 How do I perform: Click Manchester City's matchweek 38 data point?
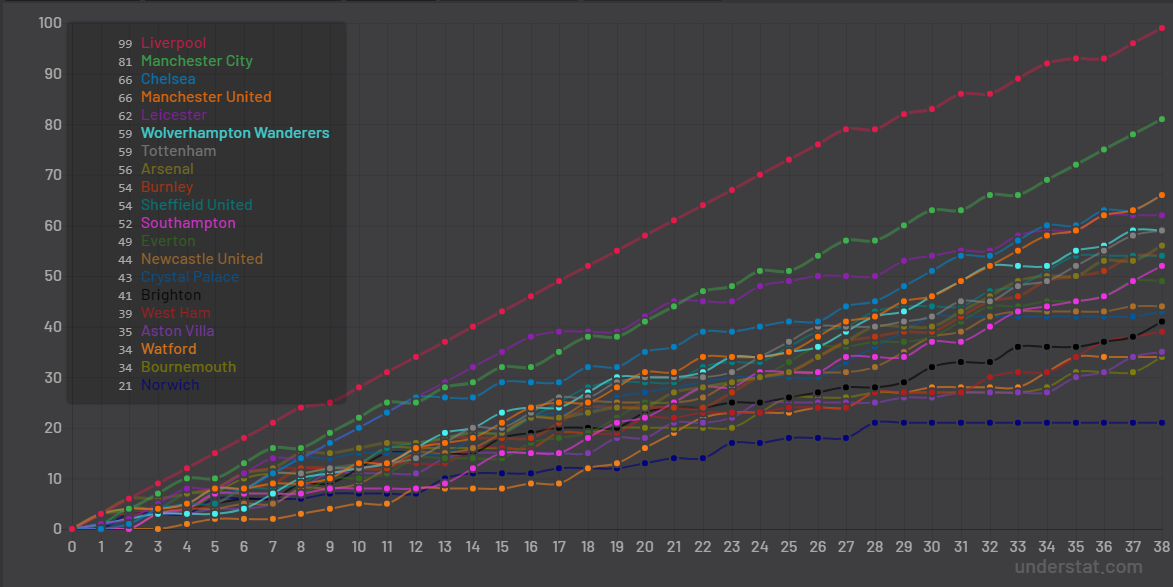(x=1162, y=119)
